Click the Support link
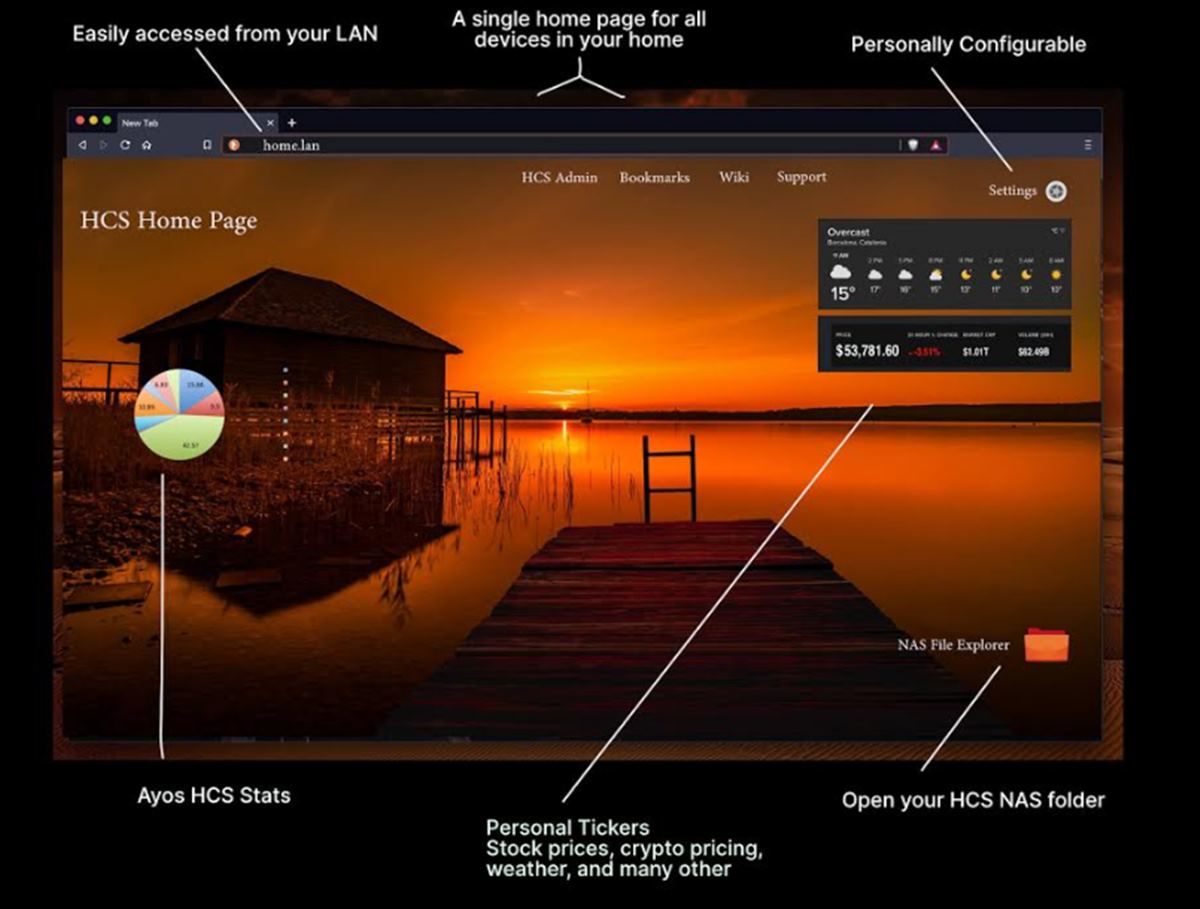1200x909 pixels. click(801, 177)
